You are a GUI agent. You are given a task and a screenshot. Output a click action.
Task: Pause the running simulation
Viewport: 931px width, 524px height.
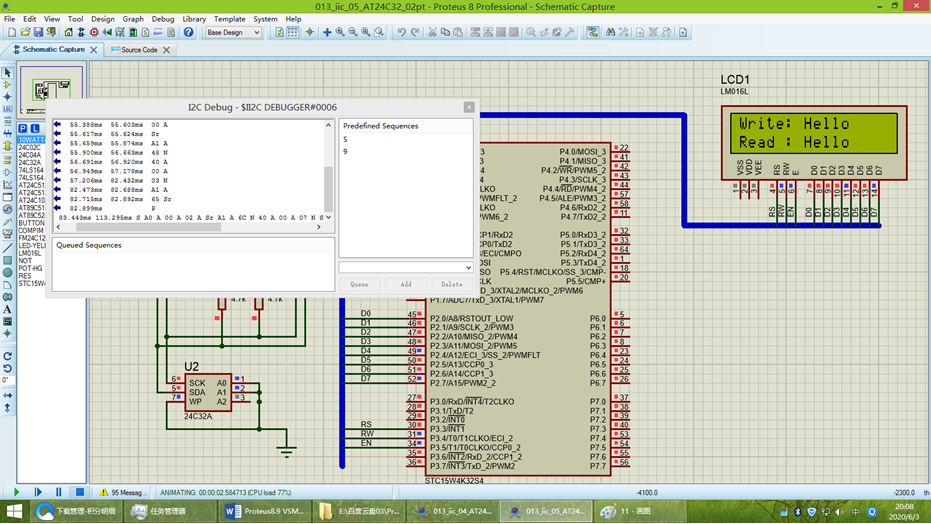(58, 492)
